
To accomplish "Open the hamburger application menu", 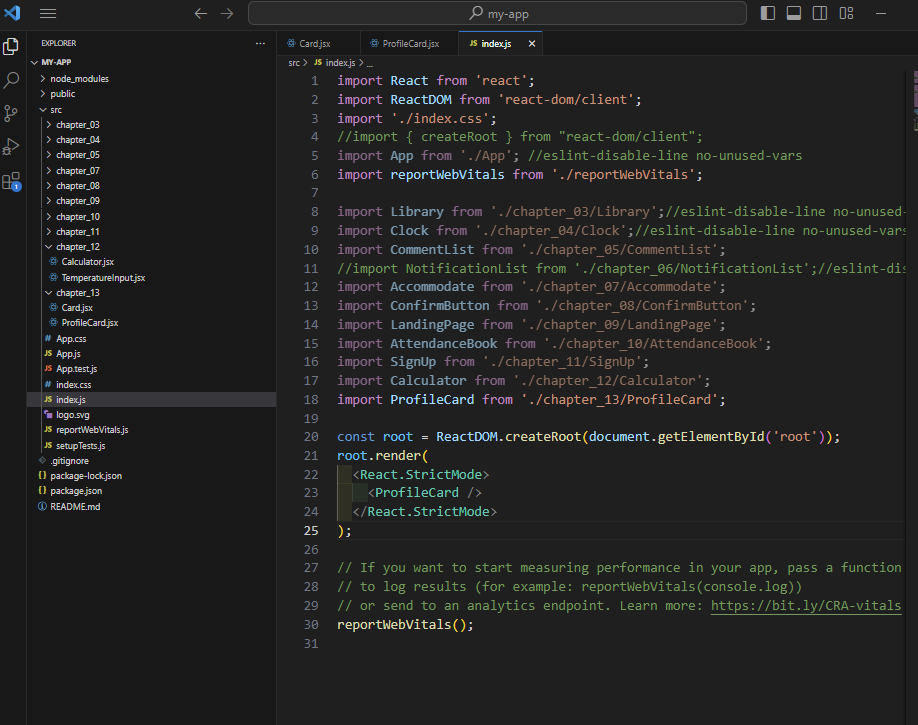I will (x=48, y=13).
